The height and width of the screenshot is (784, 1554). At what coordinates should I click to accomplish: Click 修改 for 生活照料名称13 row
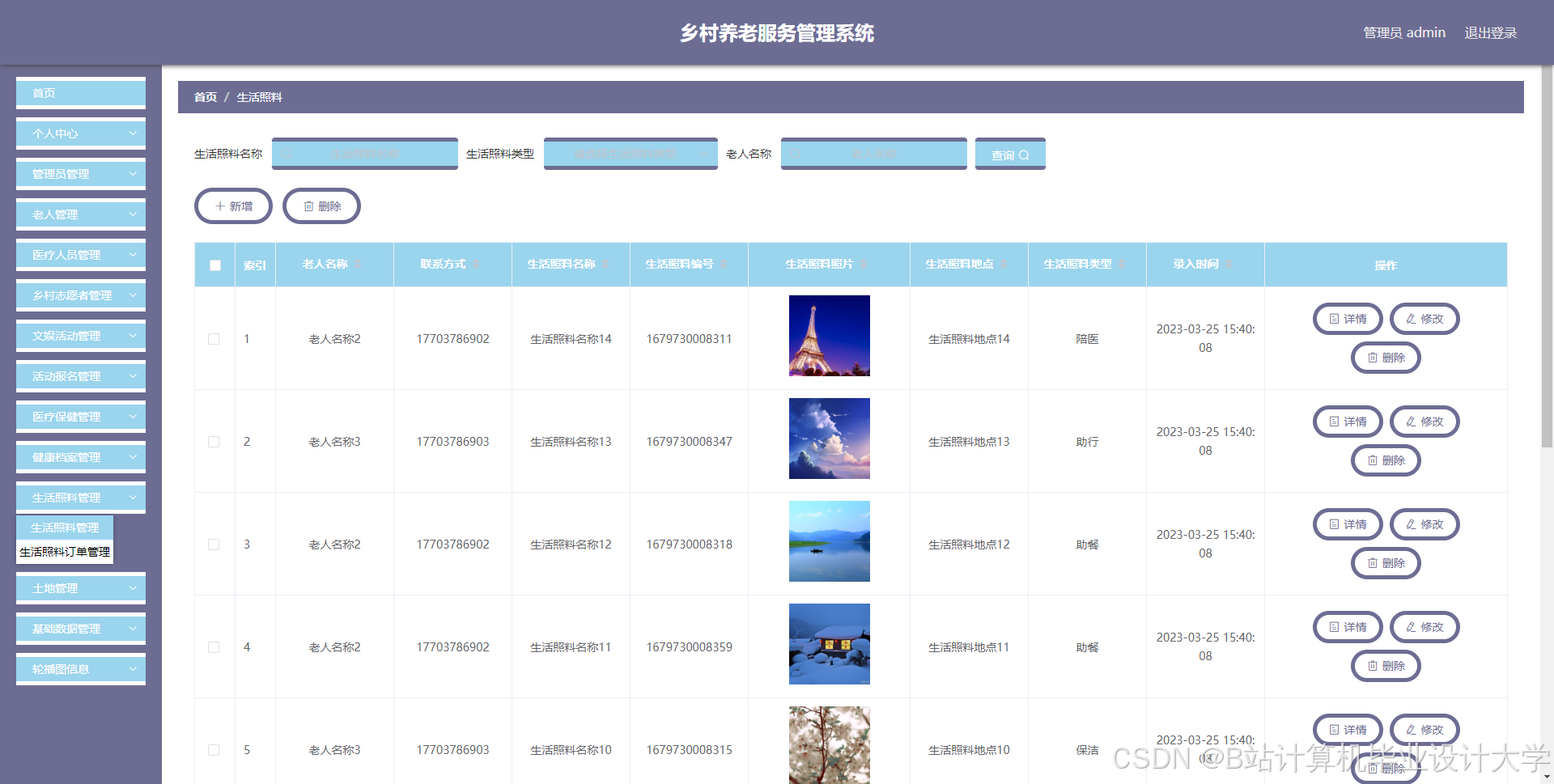[1424, 422]
